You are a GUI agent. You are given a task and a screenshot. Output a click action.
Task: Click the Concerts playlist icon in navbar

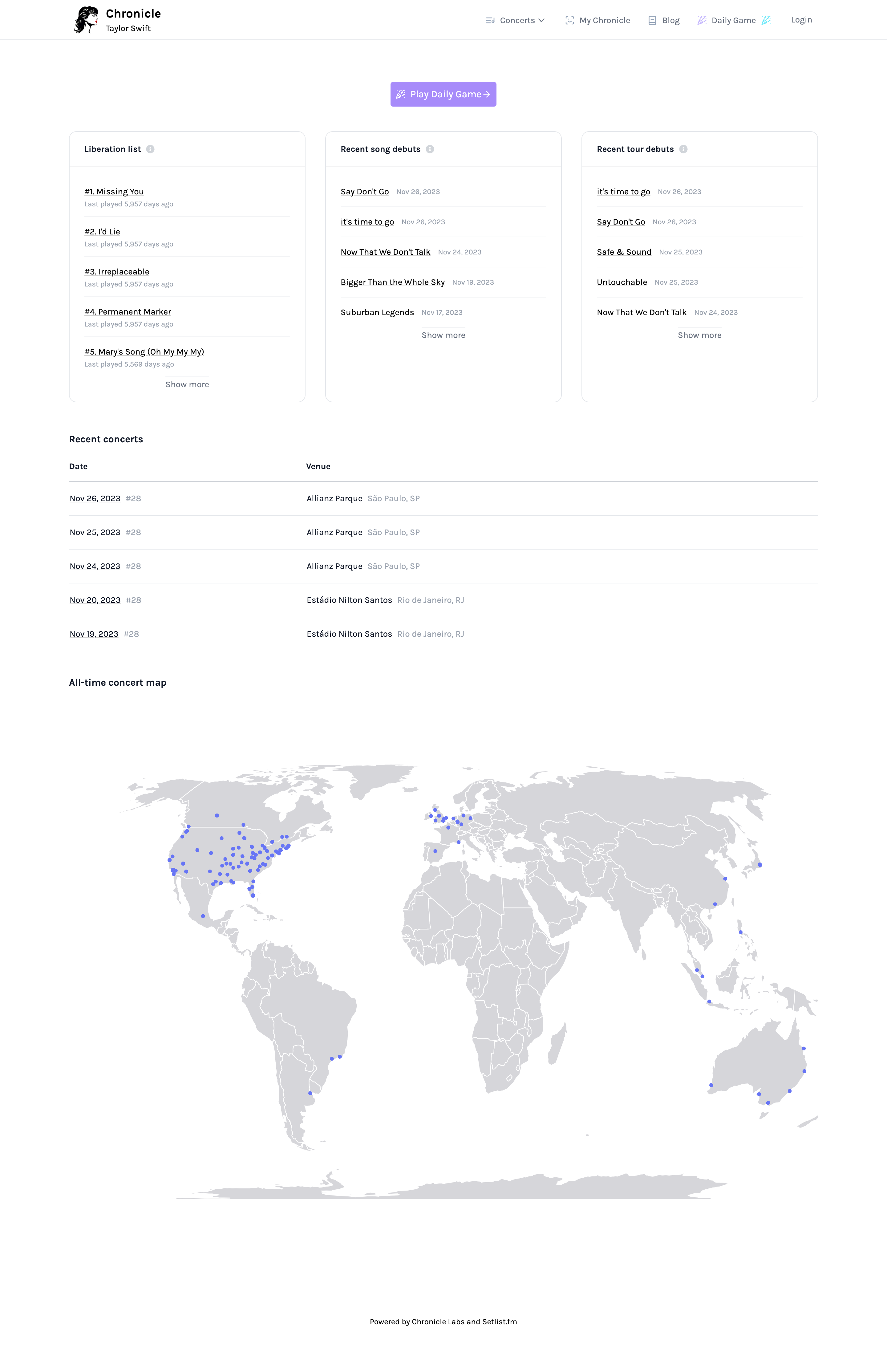tap(490, 20)
